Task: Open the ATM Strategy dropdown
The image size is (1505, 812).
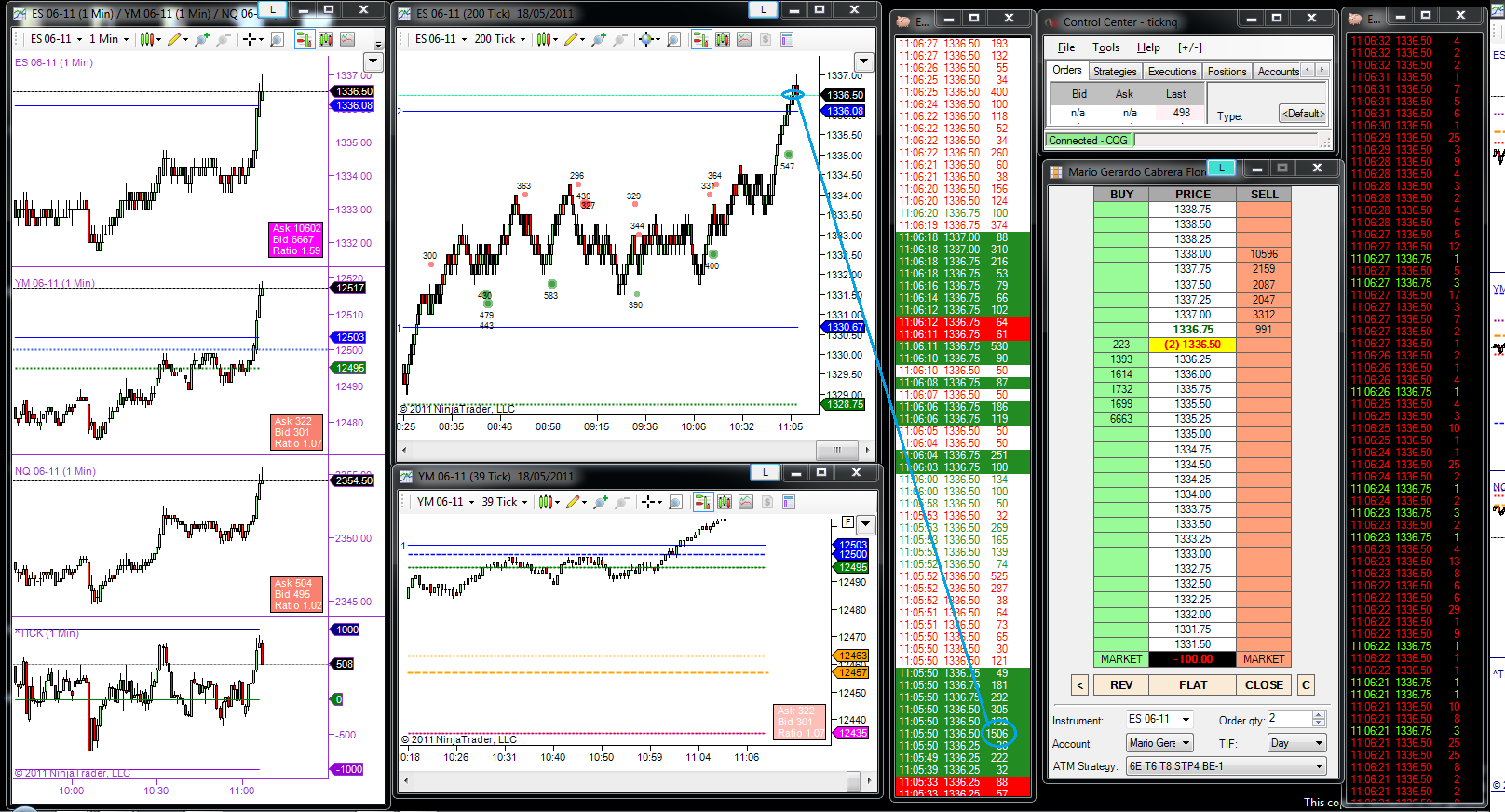Action: tap(1226, 766)
